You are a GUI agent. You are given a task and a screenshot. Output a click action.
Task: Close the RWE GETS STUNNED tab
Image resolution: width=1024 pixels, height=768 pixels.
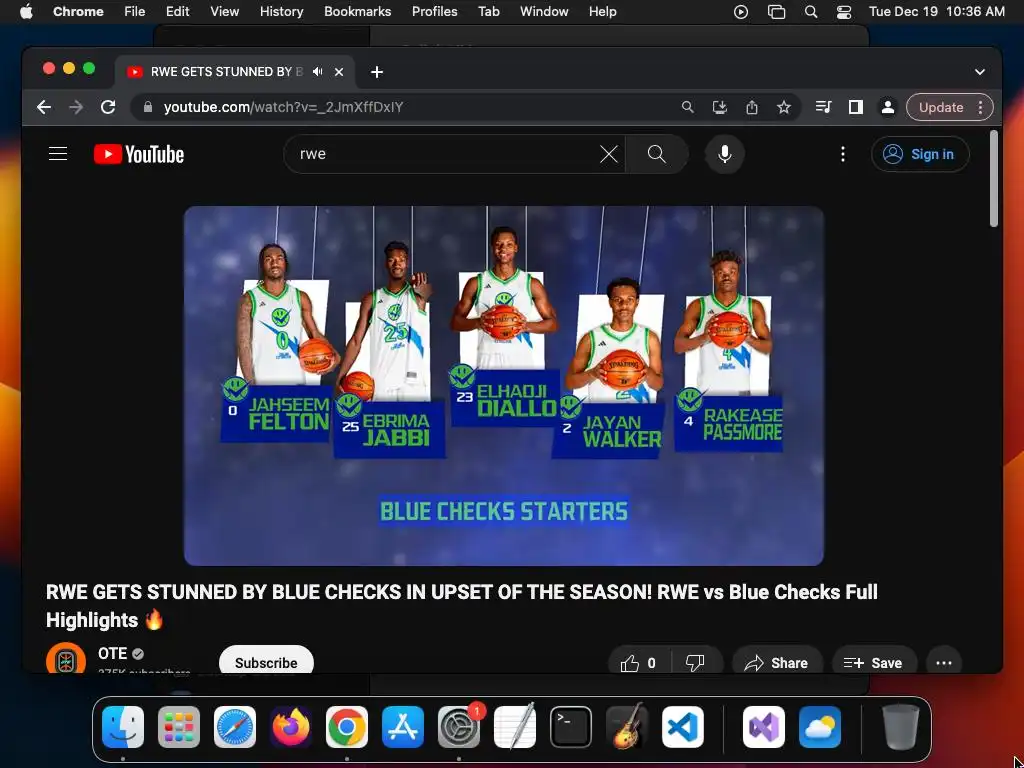[x=339, y=72]
